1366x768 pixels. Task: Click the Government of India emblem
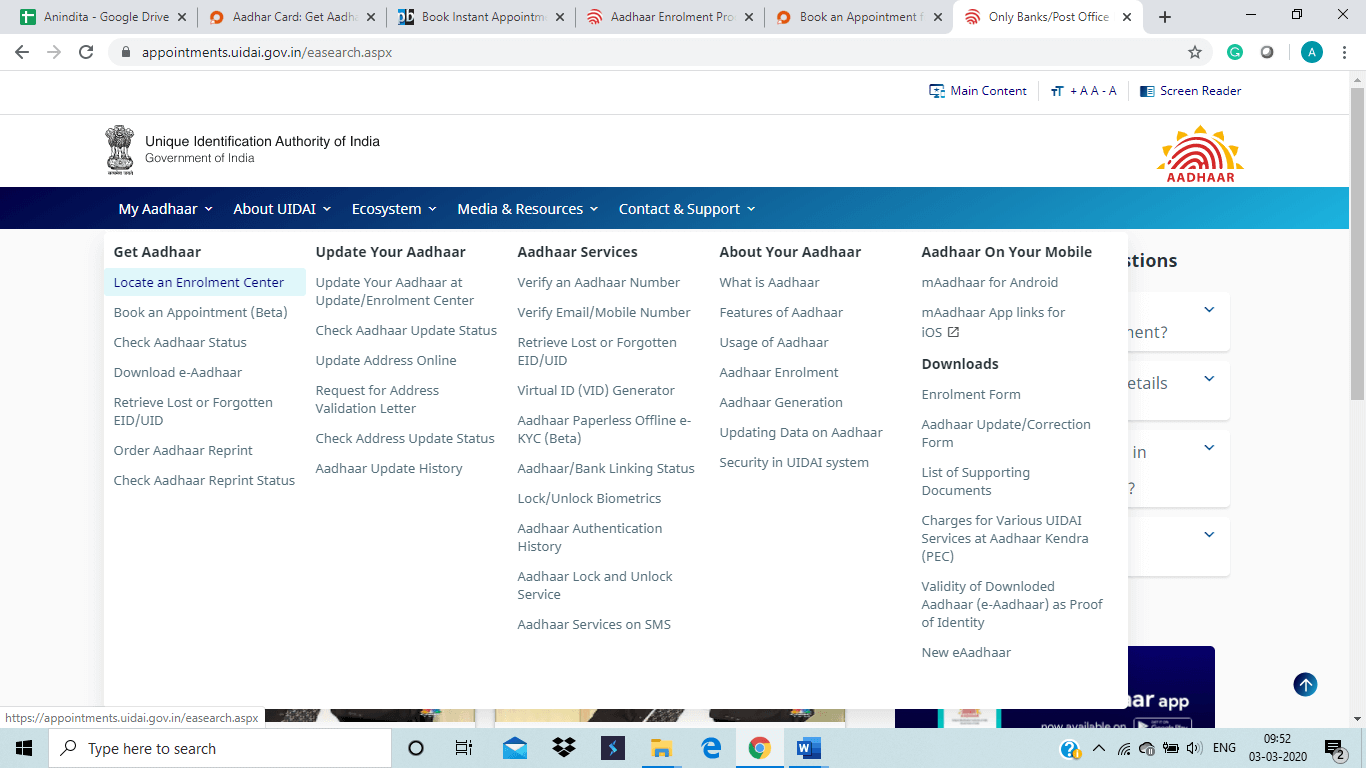pos(120,150)
